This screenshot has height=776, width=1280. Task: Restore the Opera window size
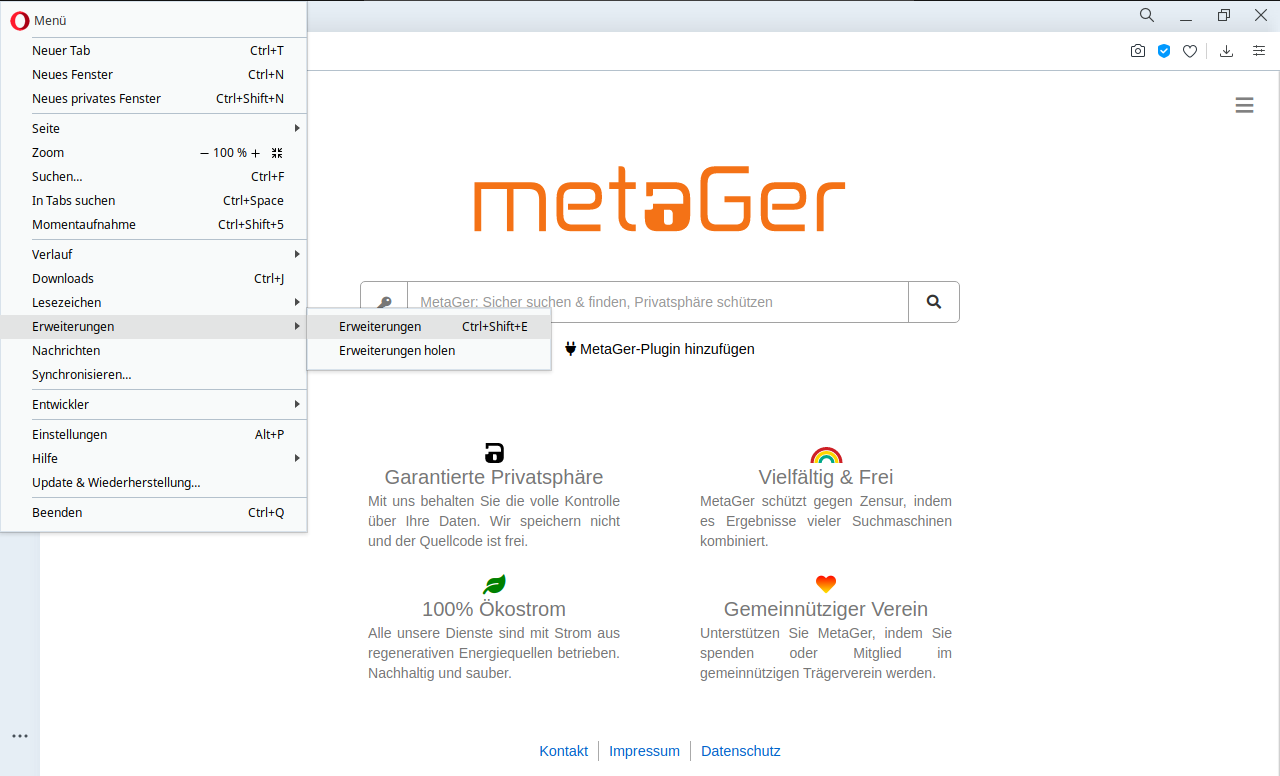(x=1224, y=15)
